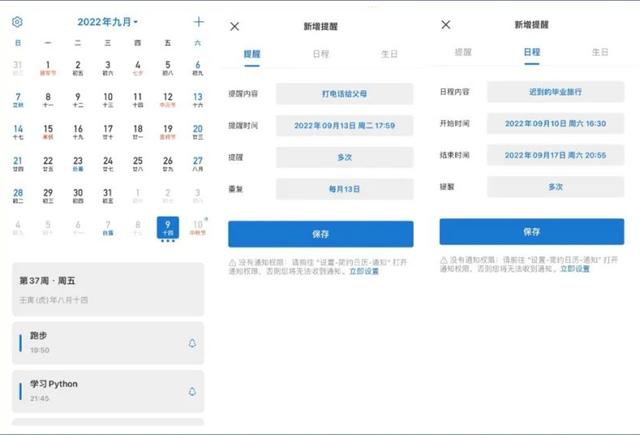
Task: Tap the bell icon on 学习 Python event
Action: click(192, 392)
